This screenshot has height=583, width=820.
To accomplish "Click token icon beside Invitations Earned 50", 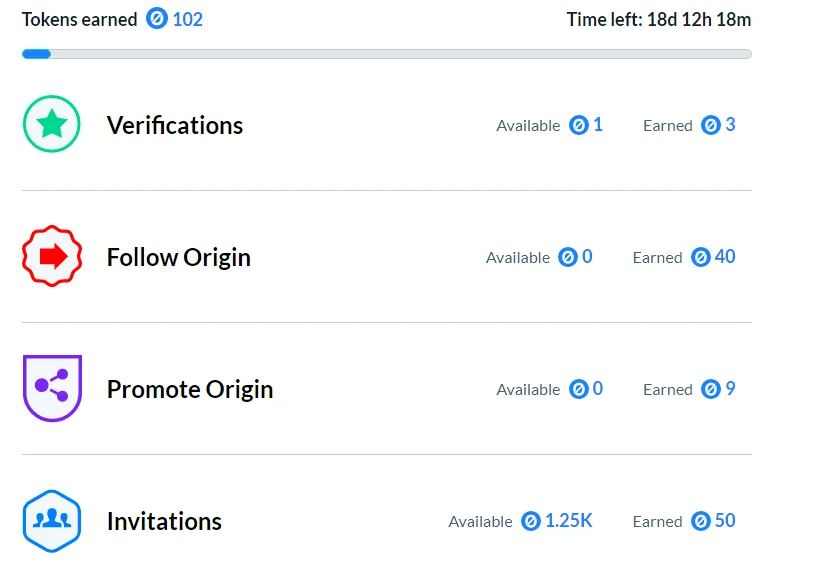I will [x=700, y=521].
